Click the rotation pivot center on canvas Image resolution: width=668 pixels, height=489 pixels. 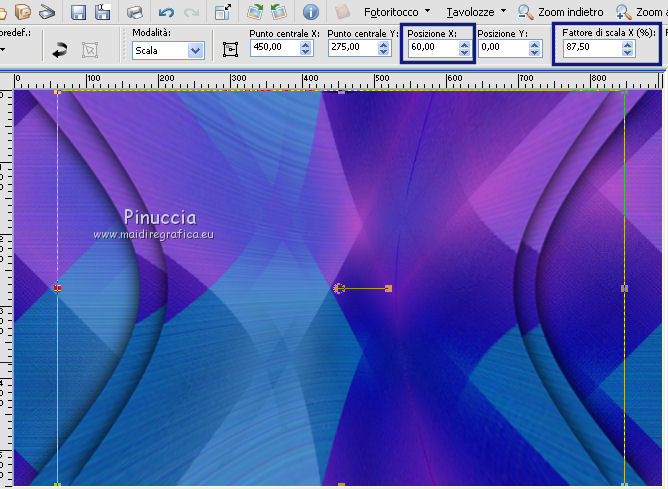click(339, 289)
